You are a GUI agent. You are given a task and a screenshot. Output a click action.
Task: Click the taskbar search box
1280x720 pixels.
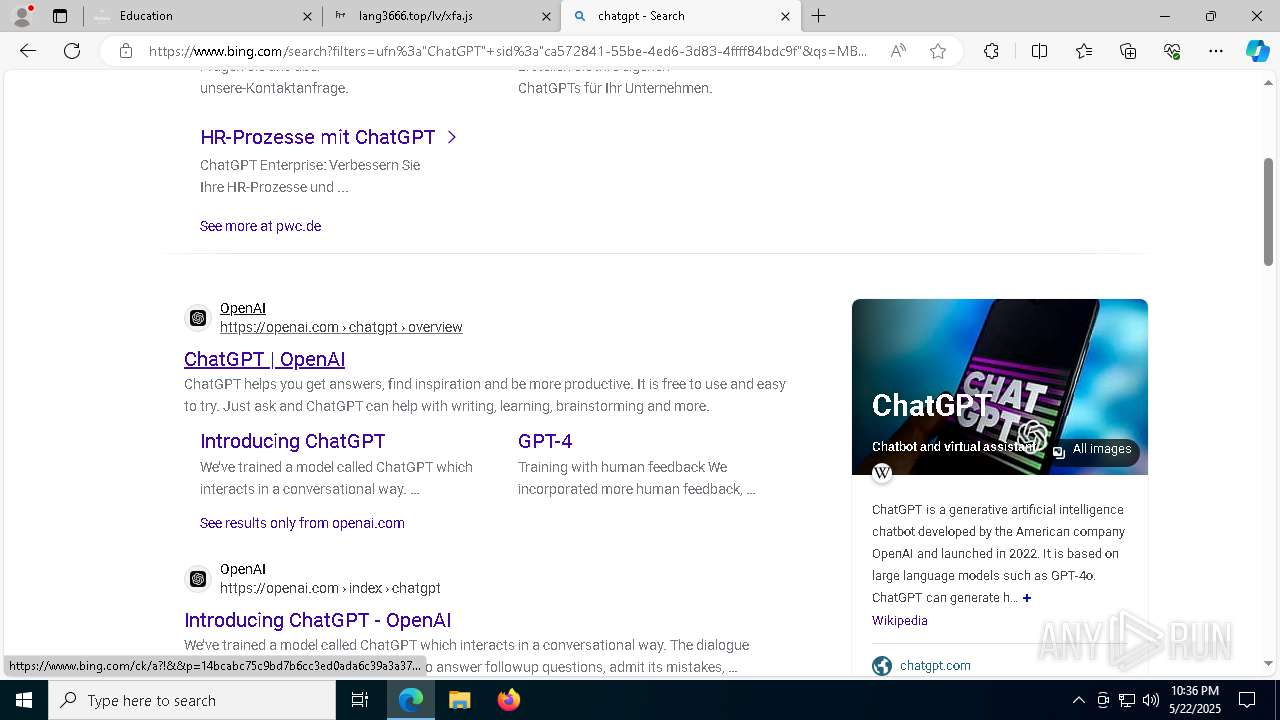(192, 700)
